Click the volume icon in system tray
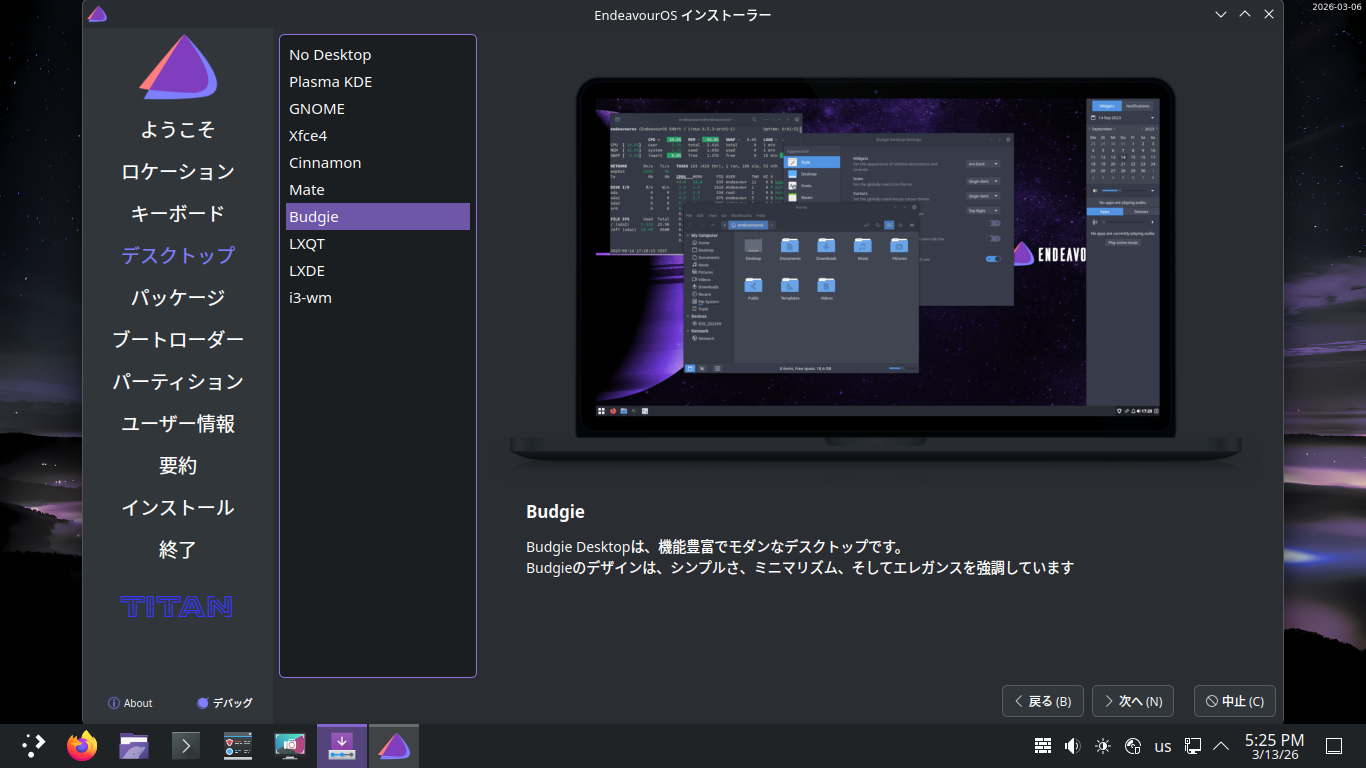The width and height of the screenshot is (1366, 768). pos(1073,746)
